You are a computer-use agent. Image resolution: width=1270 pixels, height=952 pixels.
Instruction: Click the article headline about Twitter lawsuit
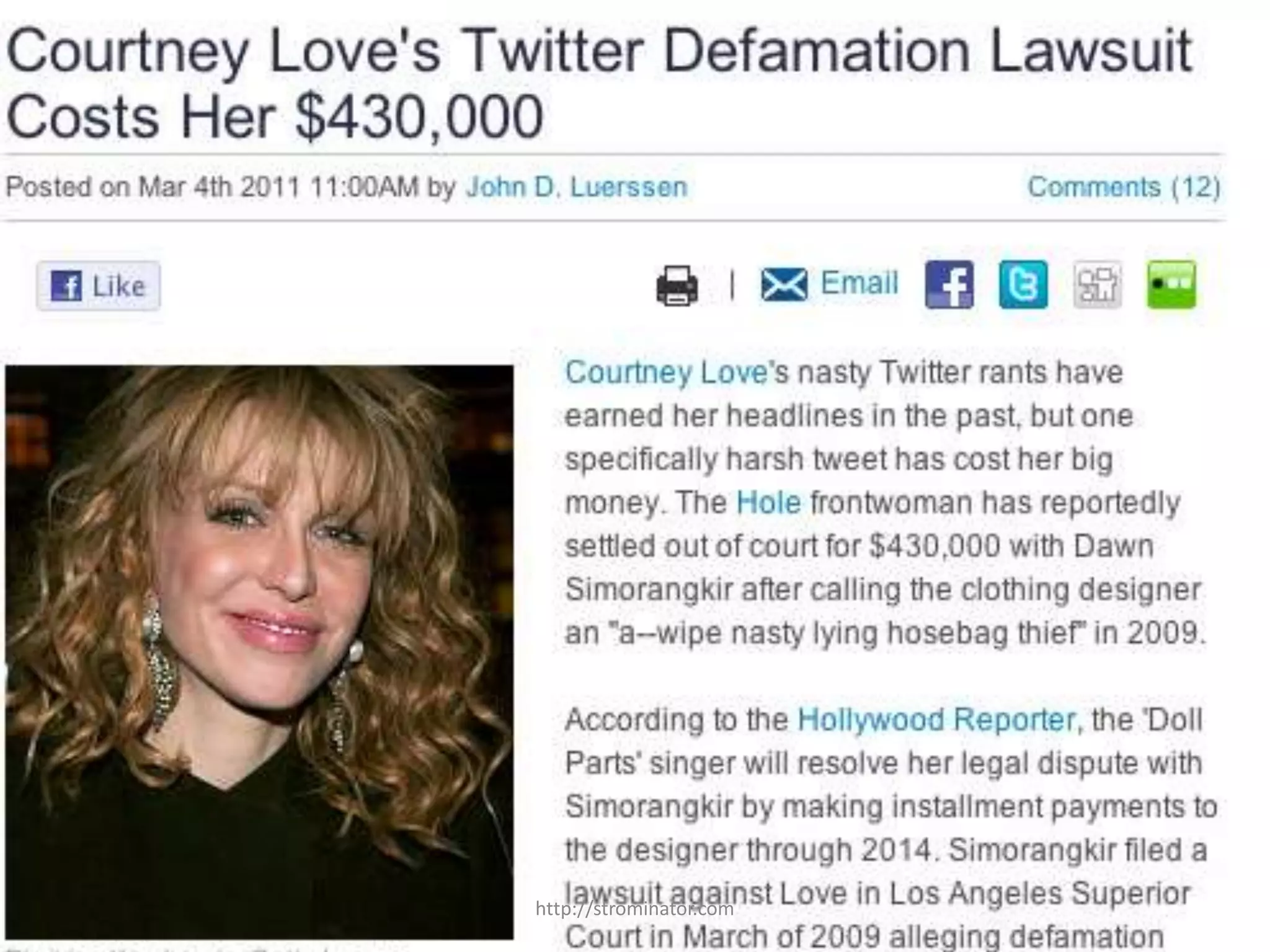pyautogui.click(x=598, y=84)
